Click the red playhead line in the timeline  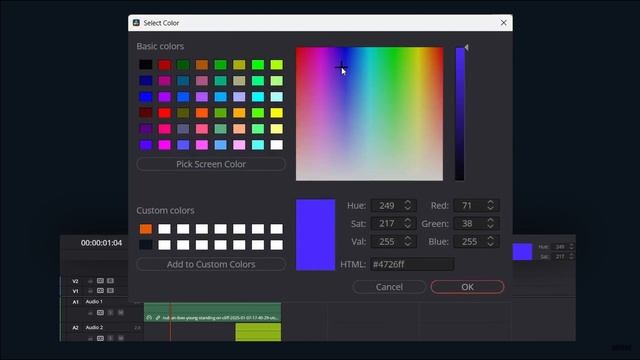tap(170, 322)
